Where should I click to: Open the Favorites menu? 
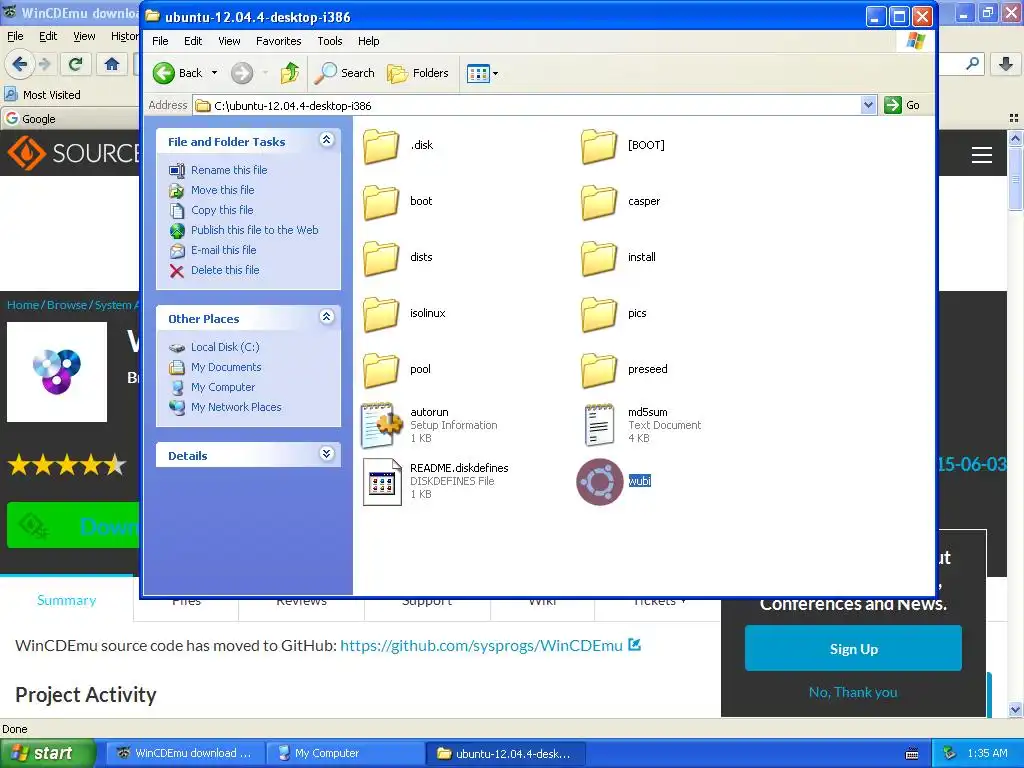coord(279,41)
